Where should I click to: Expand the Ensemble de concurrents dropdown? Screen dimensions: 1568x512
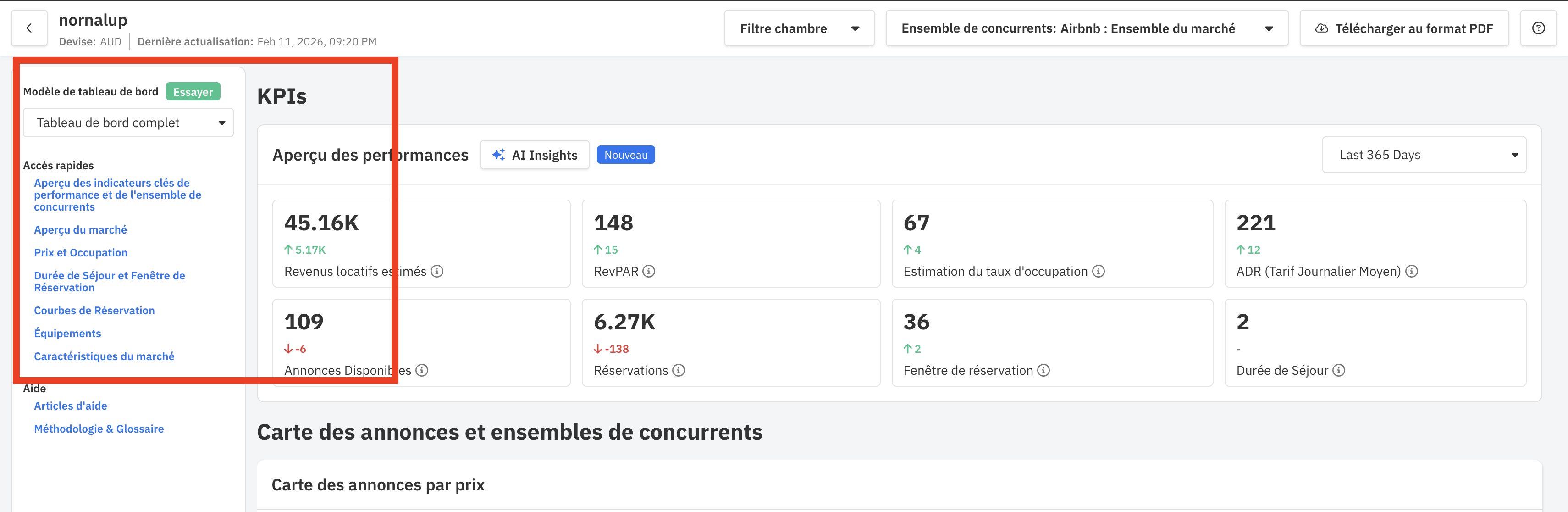pyautogui.click(x=1086, y=28)
